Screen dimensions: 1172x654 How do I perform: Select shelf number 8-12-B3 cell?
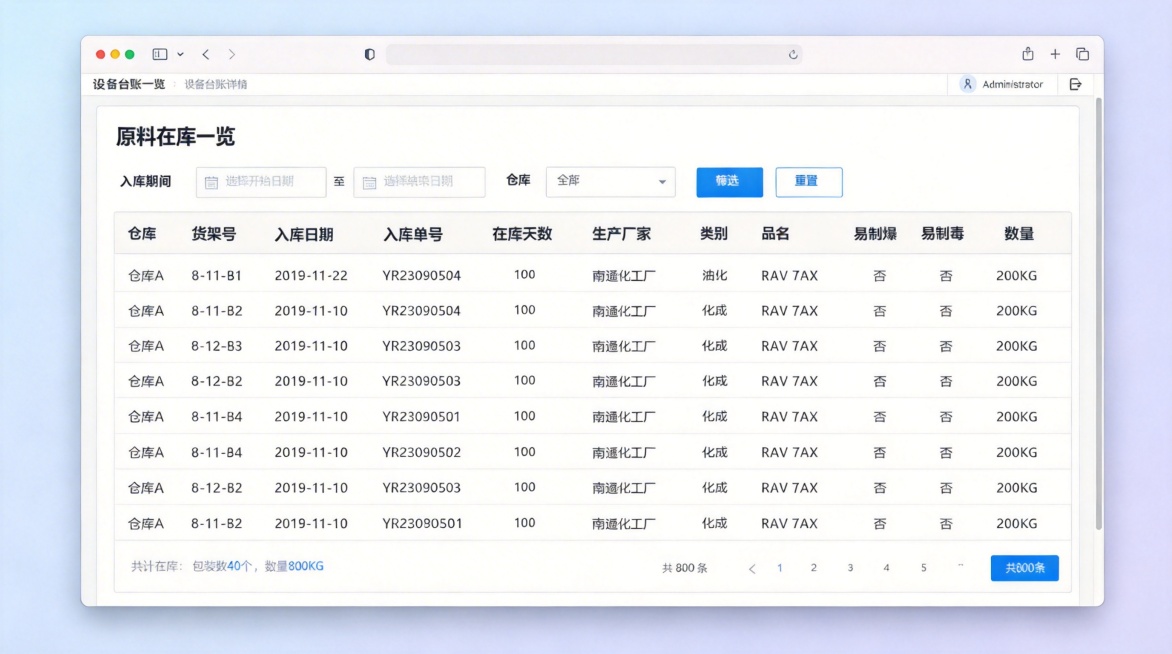coord(216,346)
